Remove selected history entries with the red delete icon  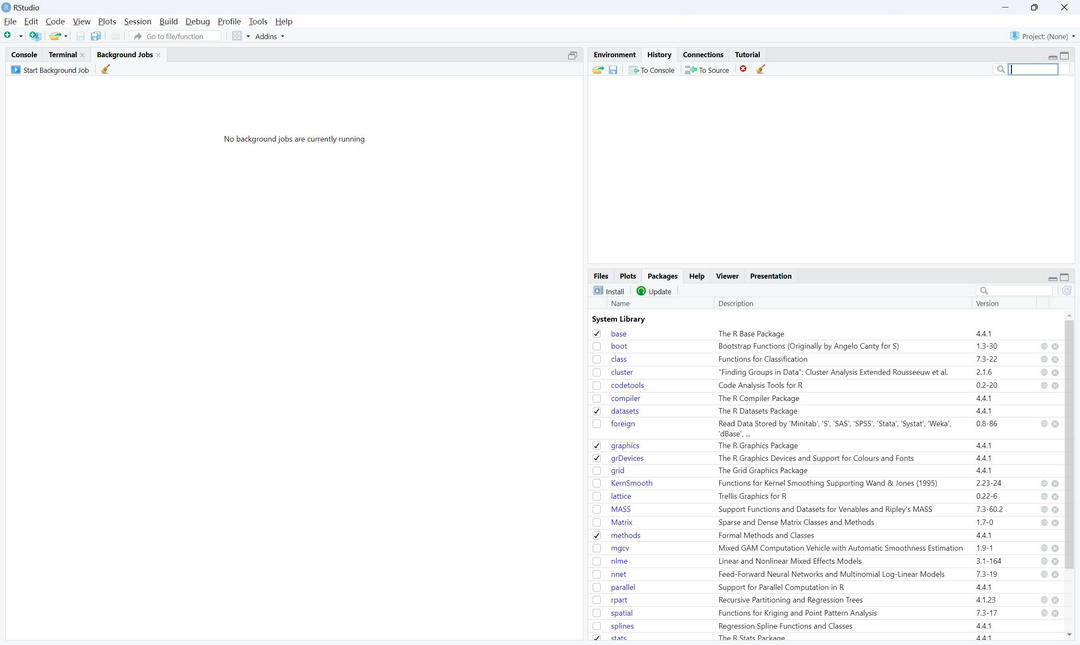(743, 69)
